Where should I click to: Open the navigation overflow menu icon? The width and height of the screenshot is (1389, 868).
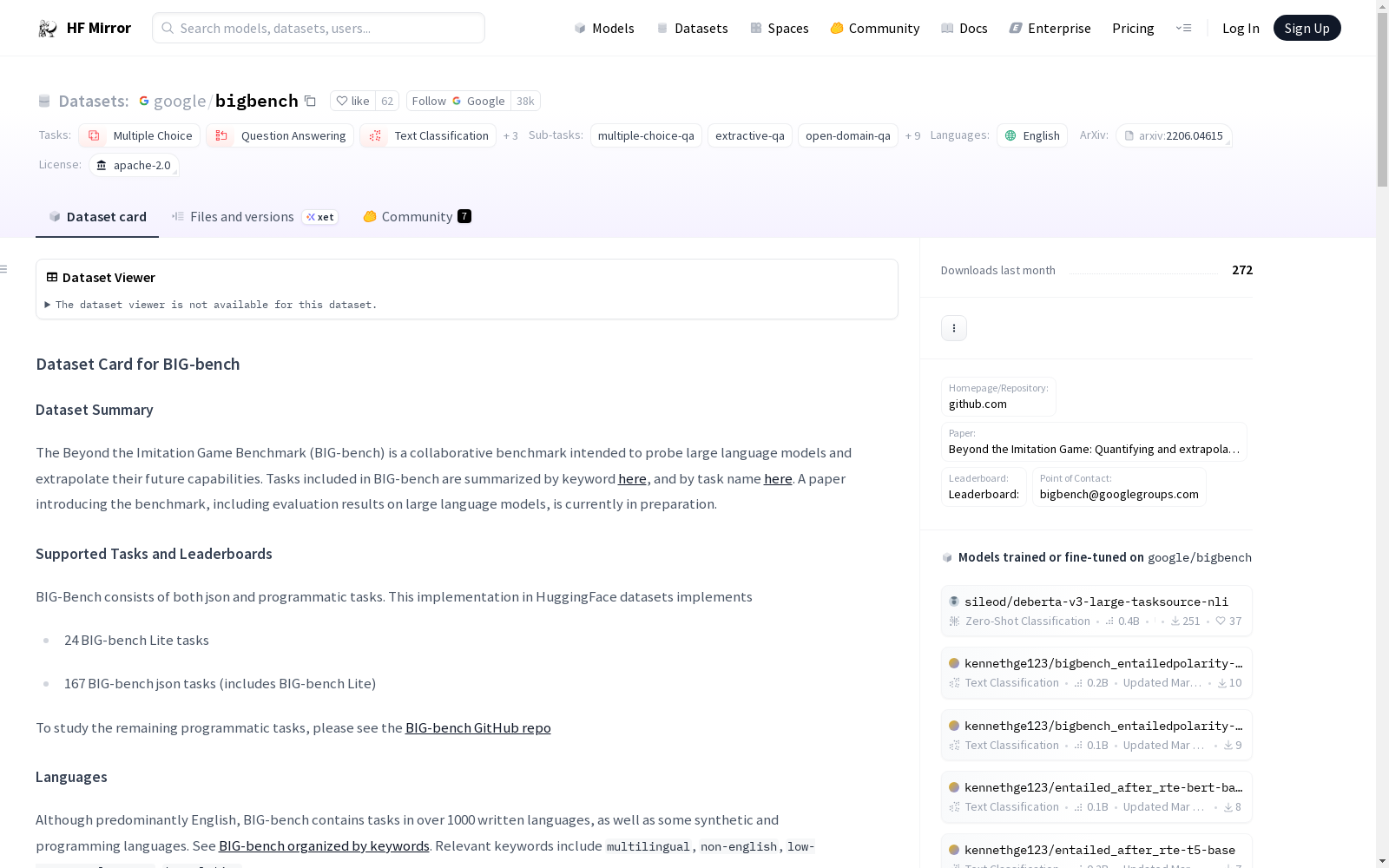click(1183, 28)
